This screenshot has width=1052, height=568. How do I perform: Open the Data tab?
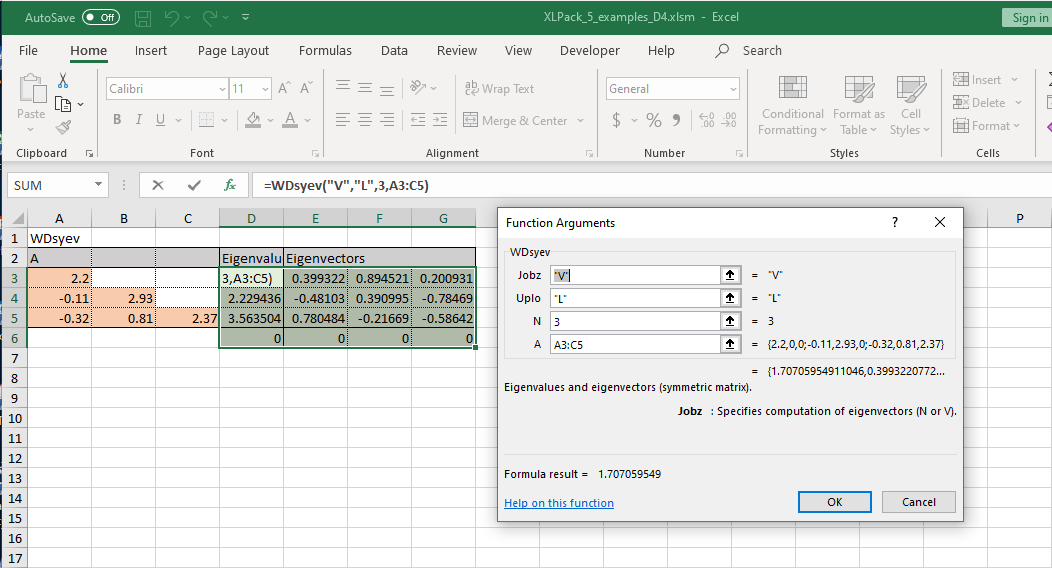point(394,50)
